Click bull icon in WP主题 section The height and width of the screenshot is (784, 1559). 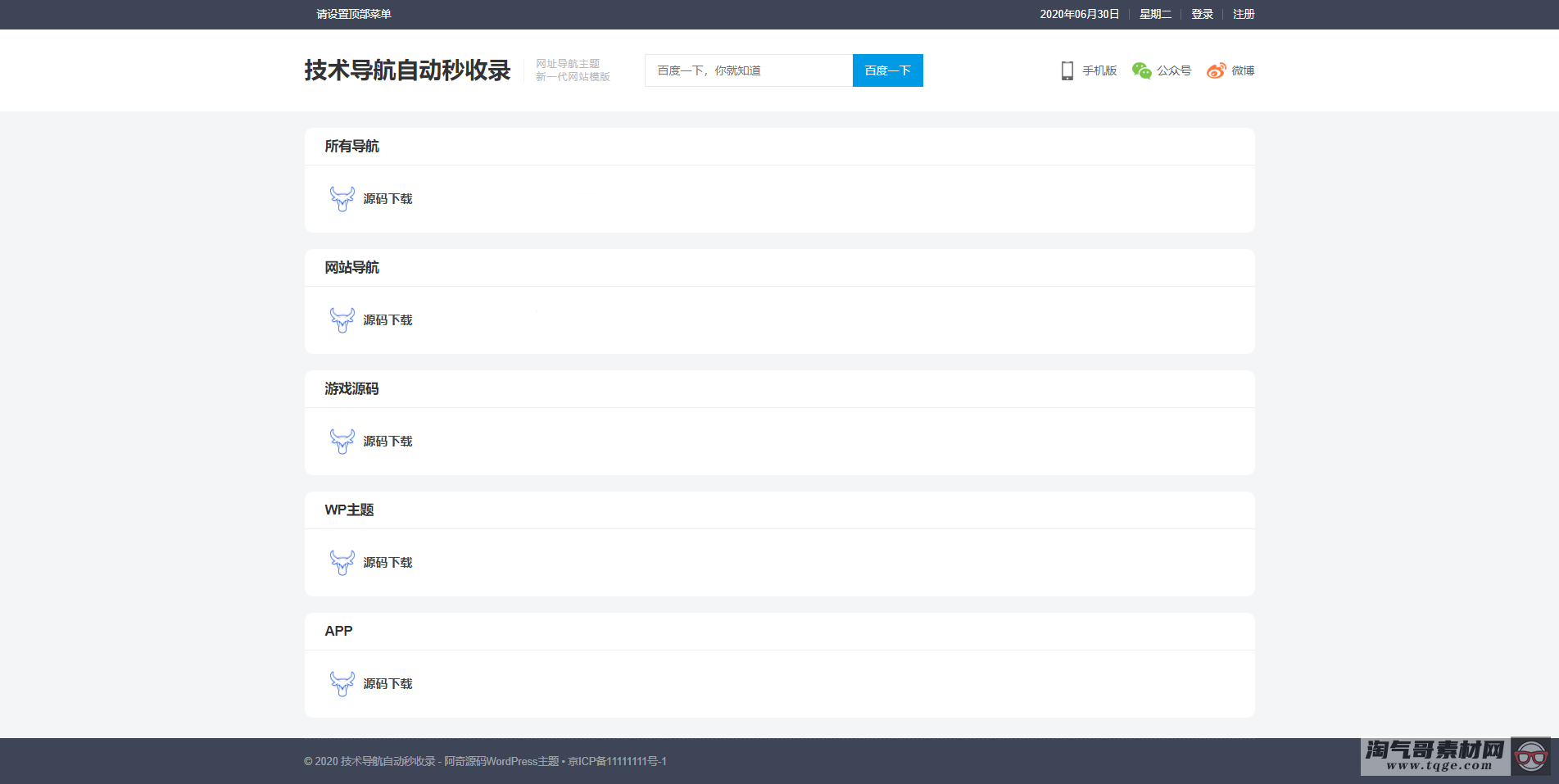[342, 562]
